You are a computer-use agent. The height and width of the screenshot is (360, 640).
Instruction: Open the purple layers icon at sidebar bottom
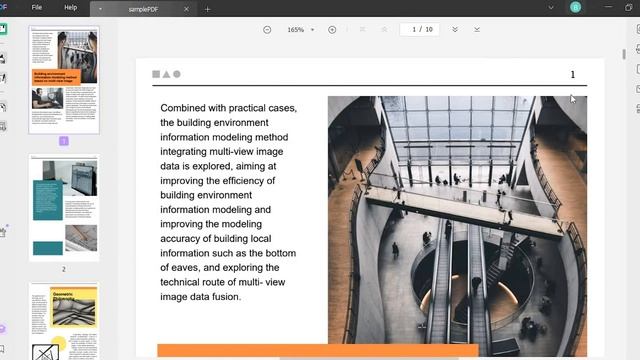2,329
